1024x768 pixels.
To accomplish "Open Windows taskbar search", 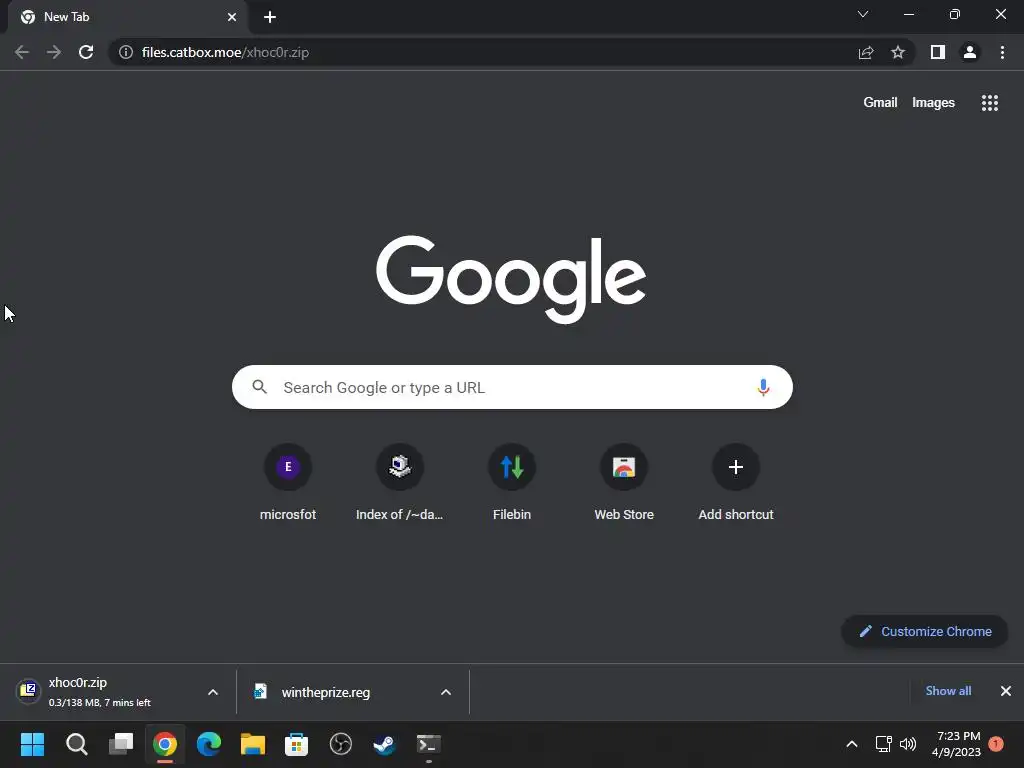I will point(76,744).
